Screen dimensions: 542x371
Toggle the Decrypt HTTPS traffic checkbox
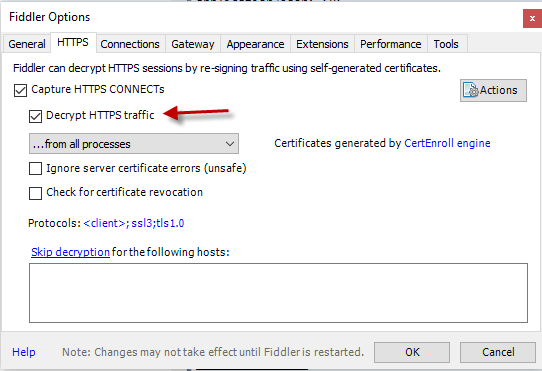click(35, 116)
